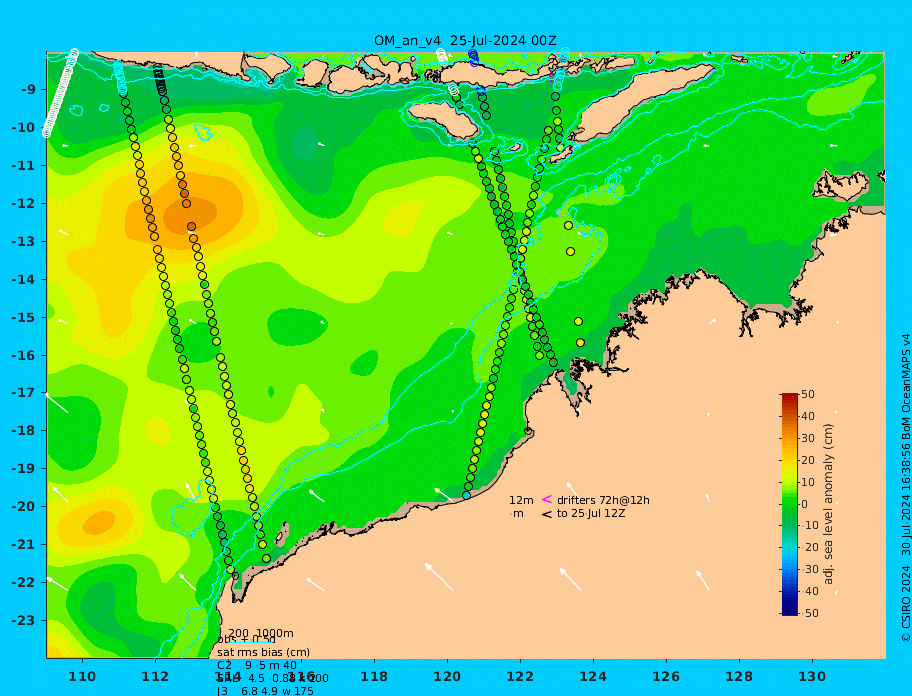
Task: Pick the dark blue bottom of the colorbar
Action: coord(789,611)
